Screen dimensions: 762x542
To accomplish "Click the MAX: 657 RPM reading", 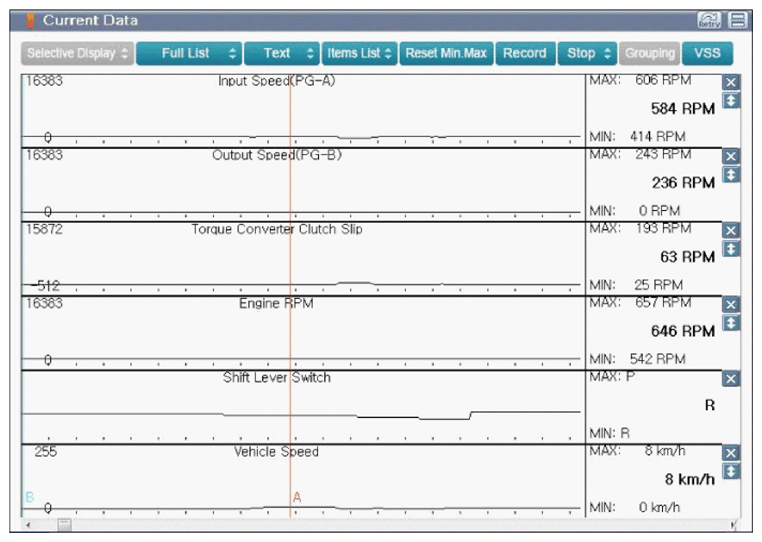I will pyautogui.click(x=640, y=302).
